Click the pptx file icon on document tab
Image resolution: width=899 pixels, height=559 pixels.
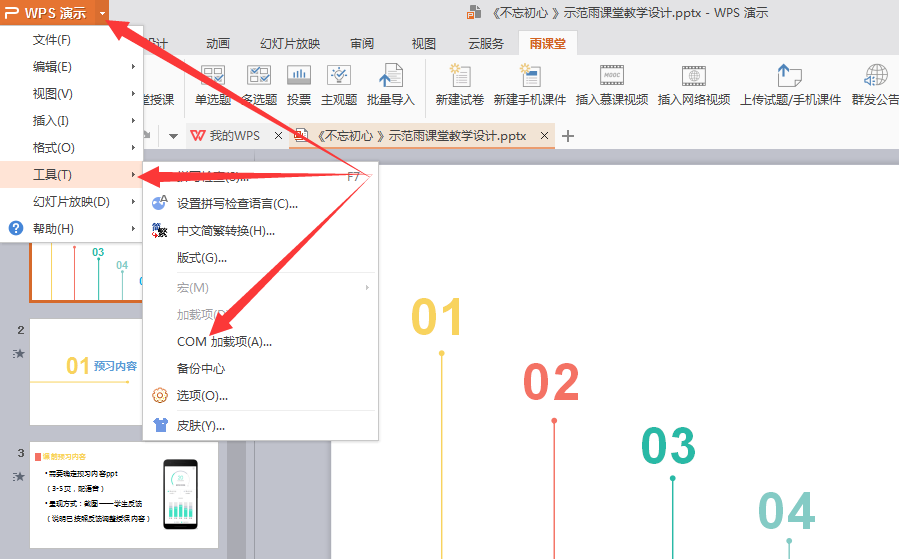tap(301, 136)
